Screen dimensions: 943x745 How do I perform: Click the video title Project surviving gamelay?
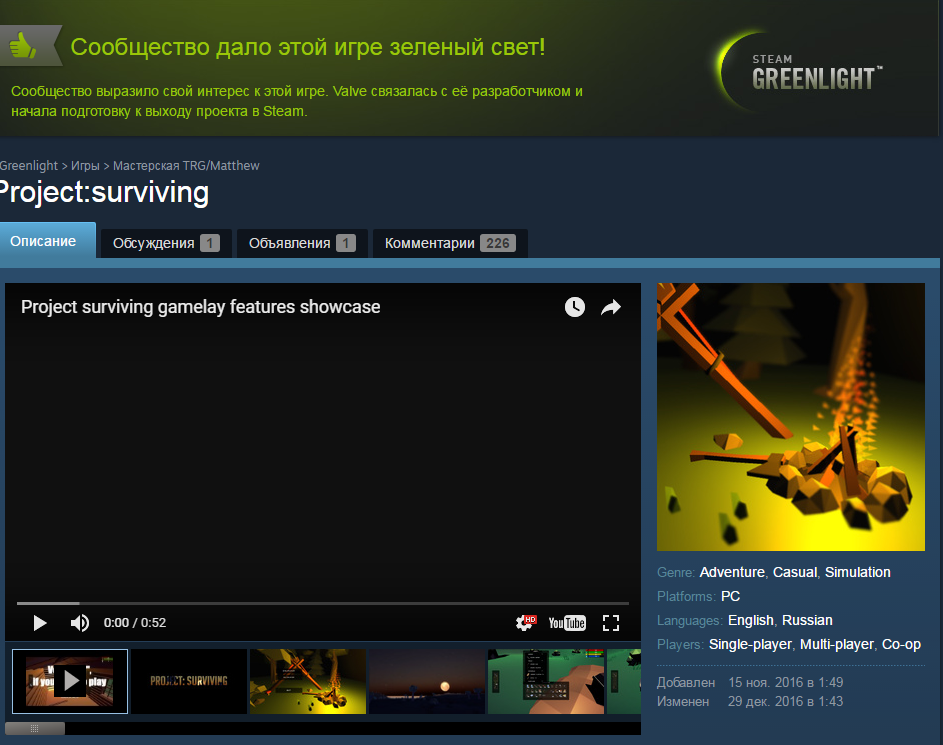[200, 307]
